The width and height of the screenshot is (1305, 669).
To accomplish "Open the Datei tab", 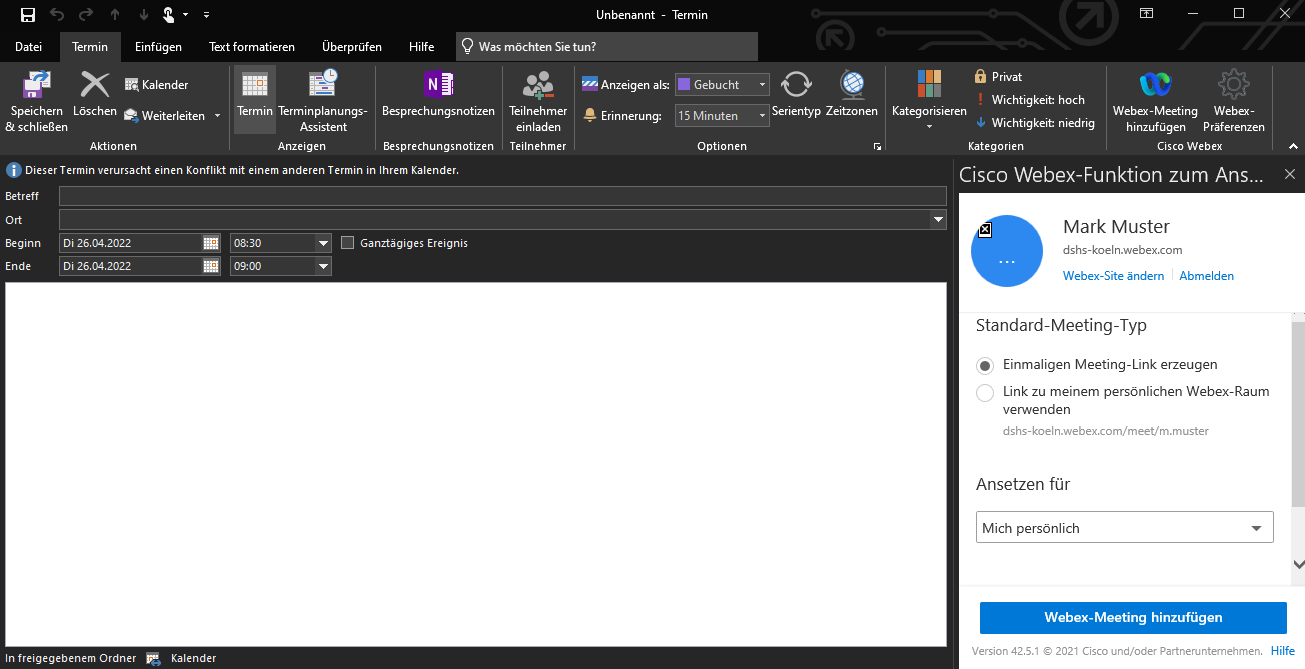I will (x=29, y=47).
